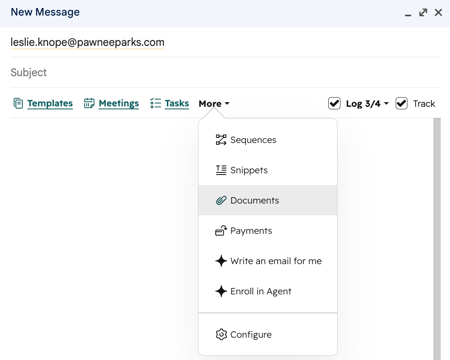Viewport: 450px width, 360px height.
Task: Open the Tasks link
Action: pos(177,103)
